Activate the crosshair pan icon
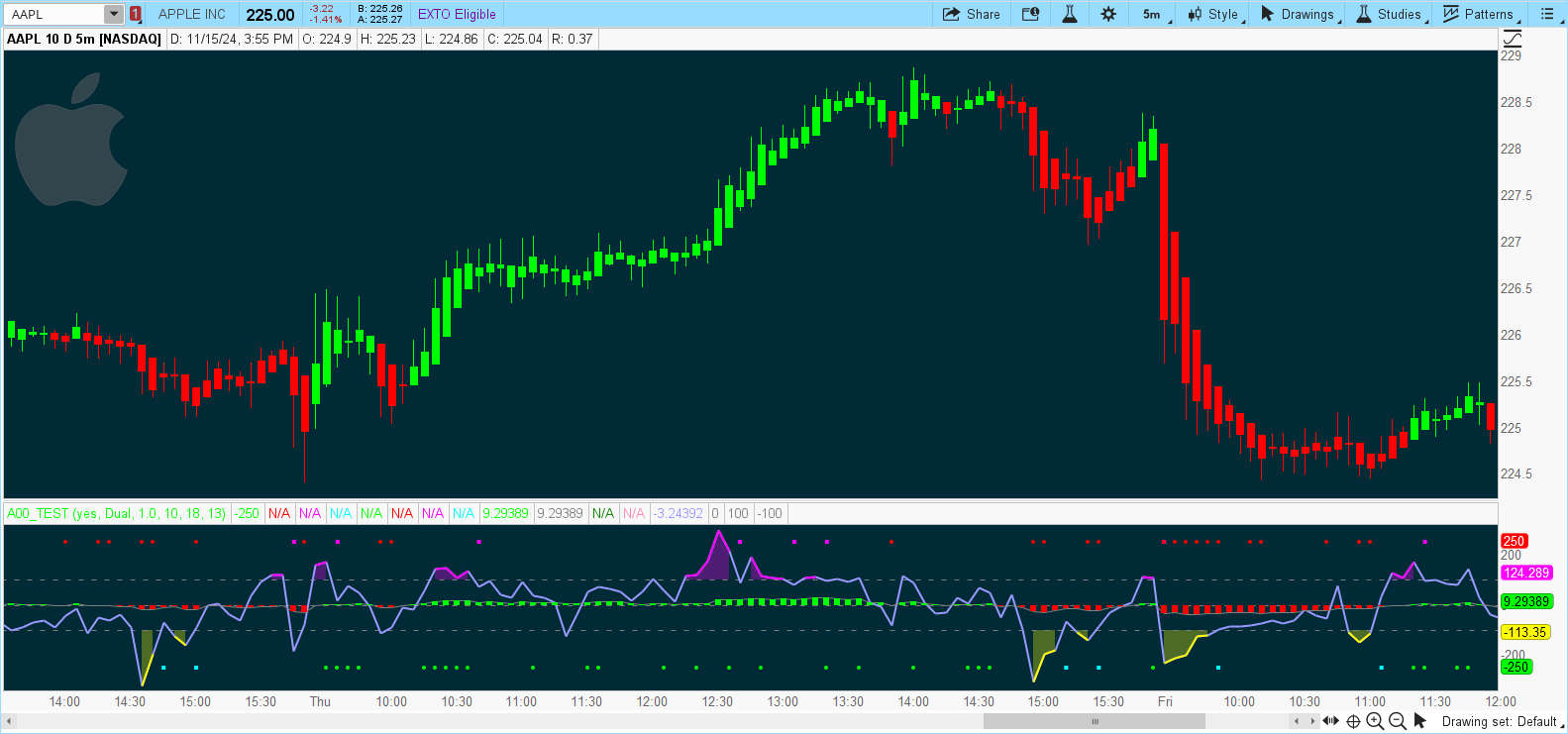The image size is (1568, 734). click(1353, 721)
